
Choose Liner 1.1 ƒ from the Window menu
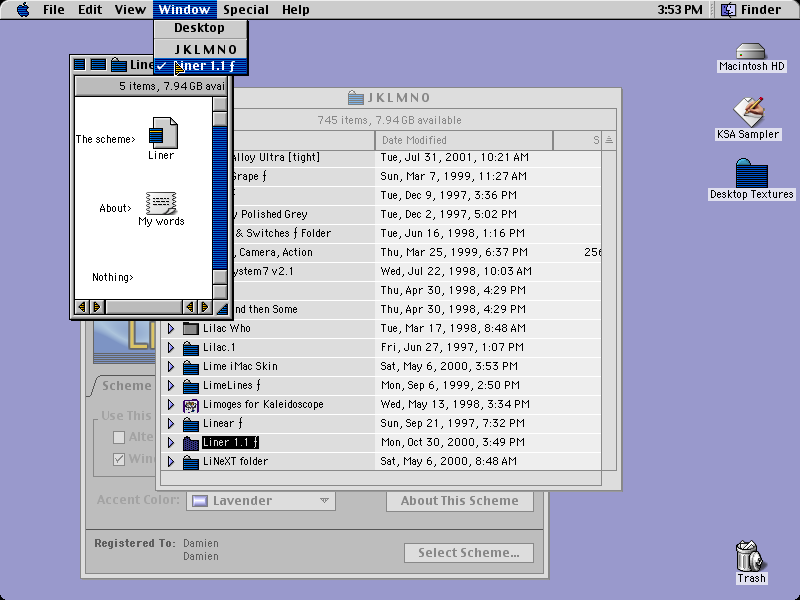pos(201,66)
